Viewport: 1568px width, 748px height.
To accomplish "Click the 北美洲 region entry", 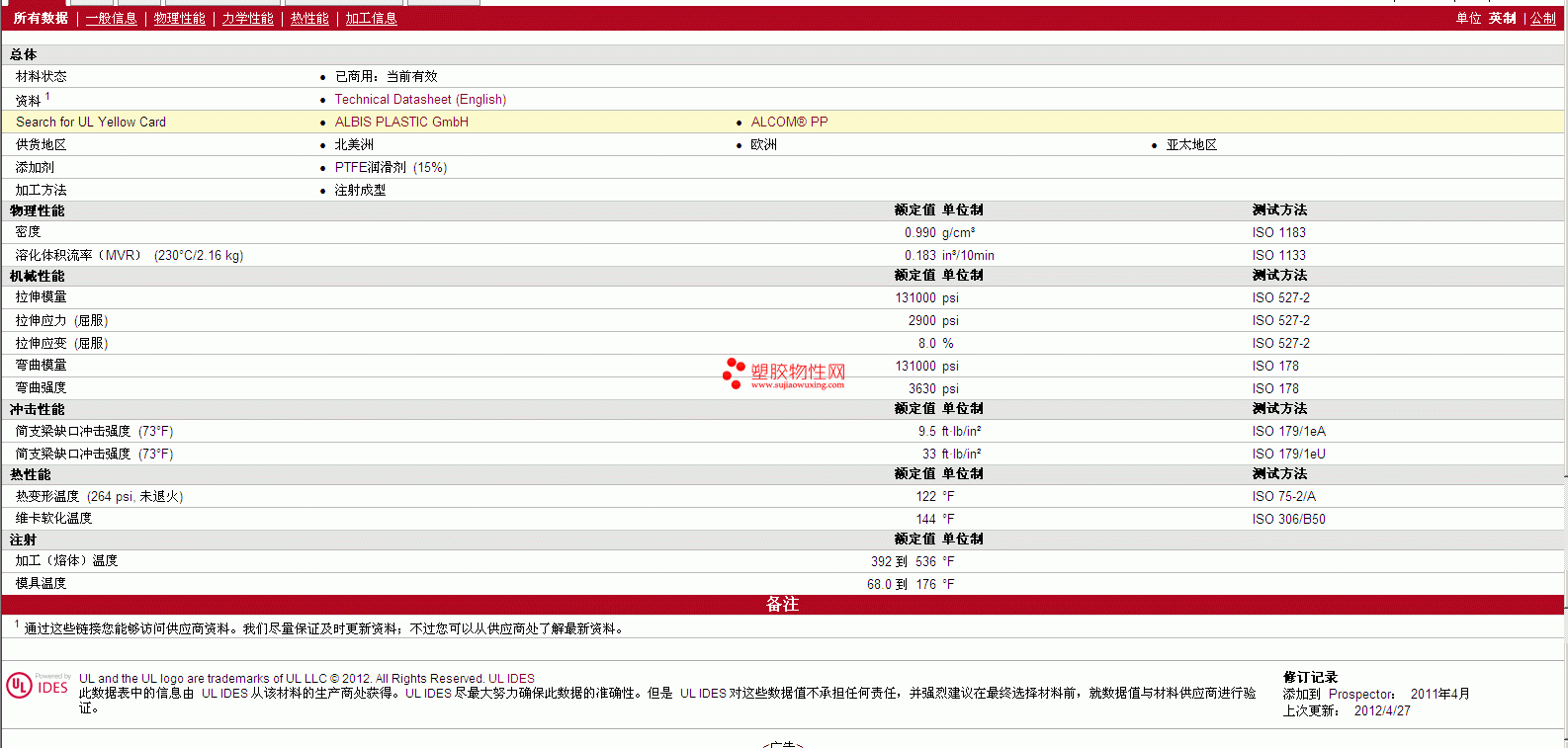I will click(354, 145).
